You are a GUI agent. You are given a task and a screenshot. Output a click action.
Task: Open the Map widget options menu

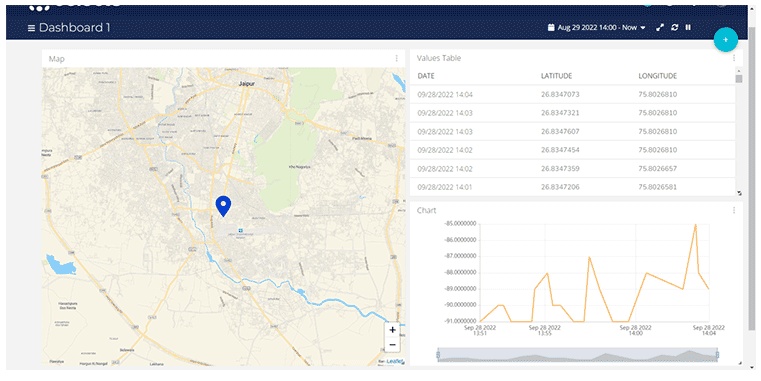[397, 58]
